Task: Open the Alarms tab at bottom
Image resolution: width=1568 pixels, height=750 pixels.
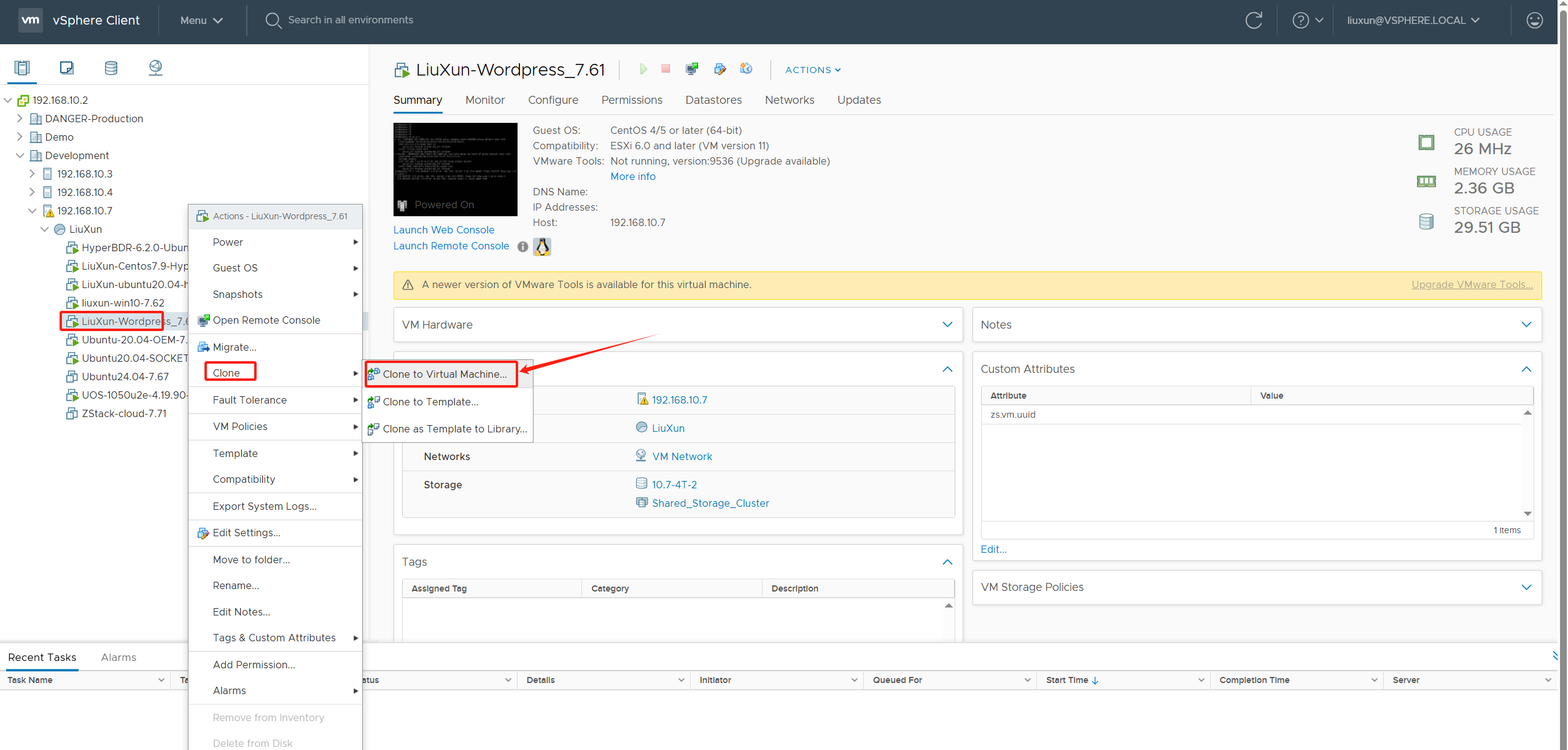Action: [118, 657]
